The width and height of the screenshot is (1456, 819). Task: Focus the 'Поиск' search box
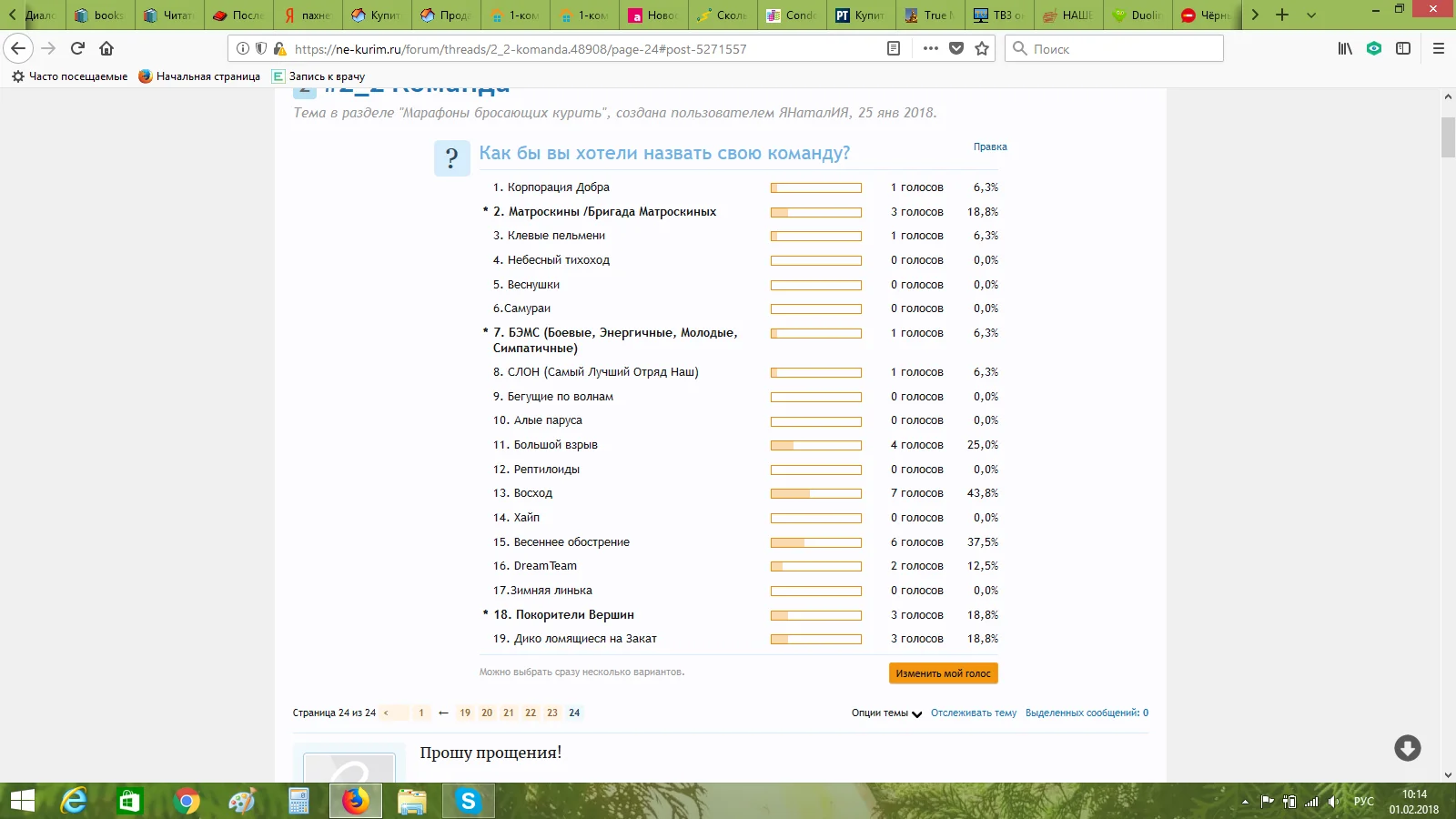pyautogui.click(x=1115, y=48)
